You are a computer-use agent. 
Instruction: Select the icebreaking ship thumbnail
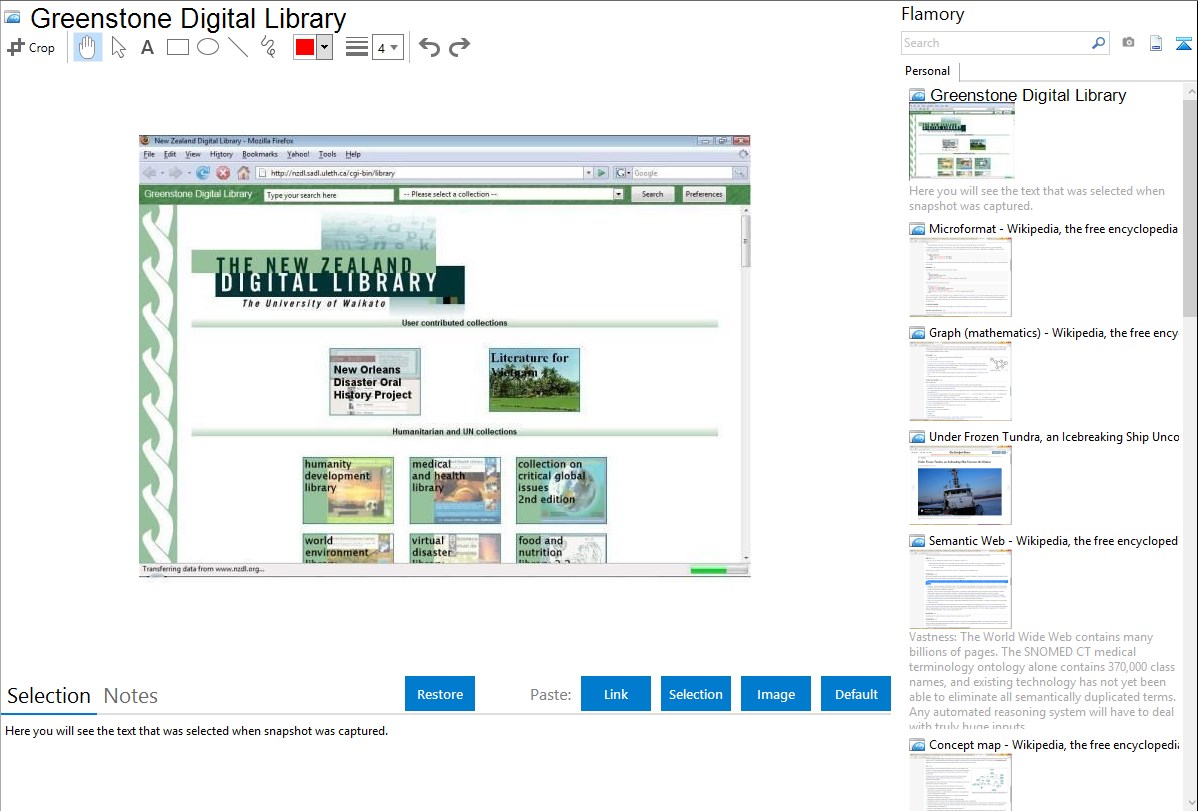(x=960, y=485)
